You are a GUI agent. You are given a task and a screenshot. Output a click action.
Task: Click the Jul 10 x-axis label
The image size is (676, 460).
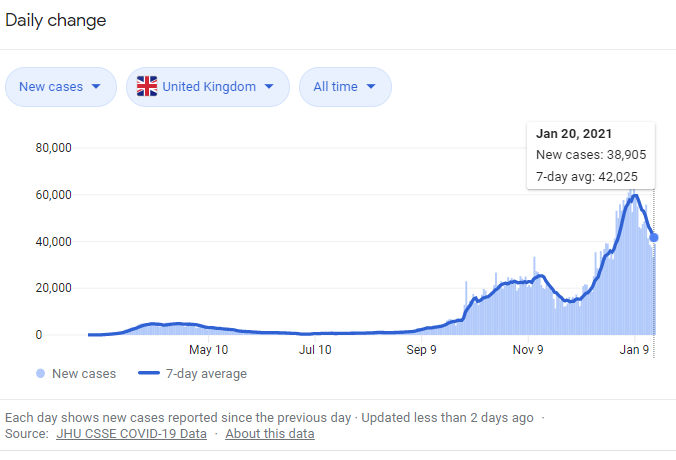point(315,350)
